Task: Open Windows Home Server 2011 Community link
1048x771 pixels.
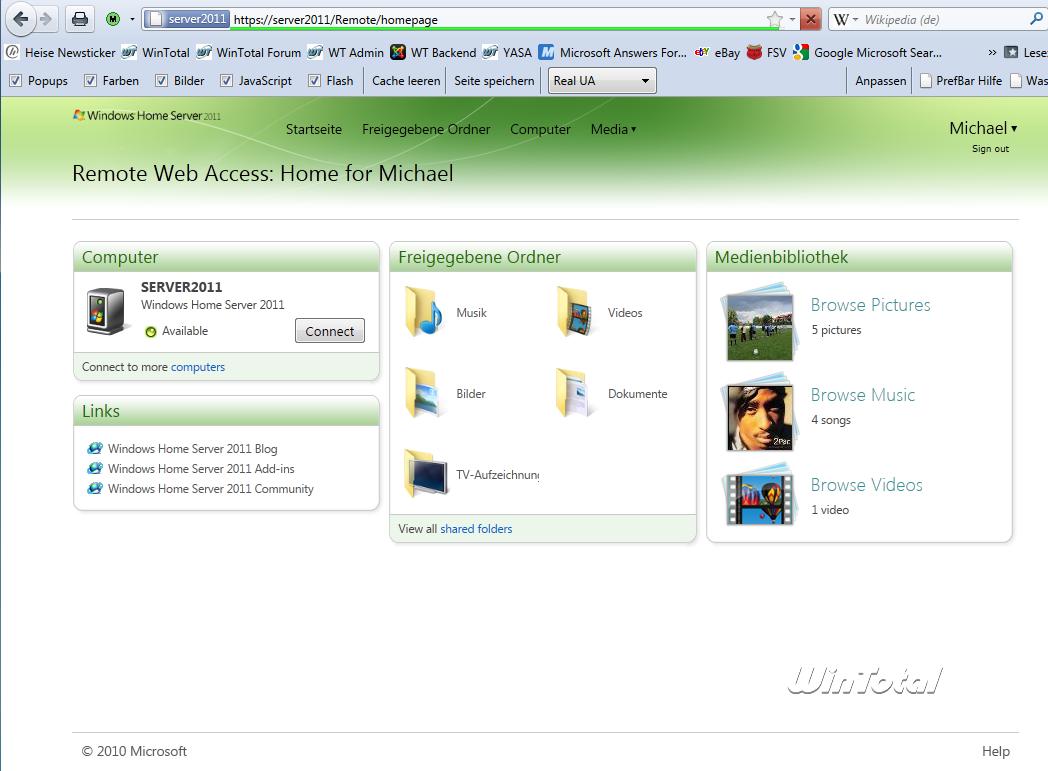Action: (x=211, y=488)
